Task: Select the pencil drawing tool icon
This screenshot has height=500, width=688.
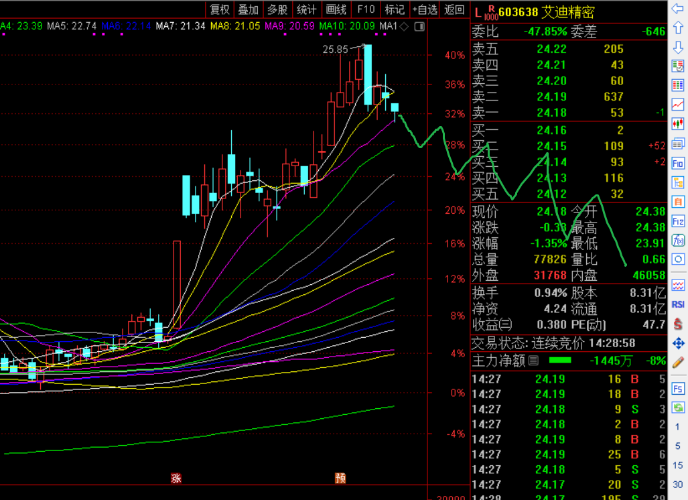Action: pyautogui.click(x=678, y=362)
